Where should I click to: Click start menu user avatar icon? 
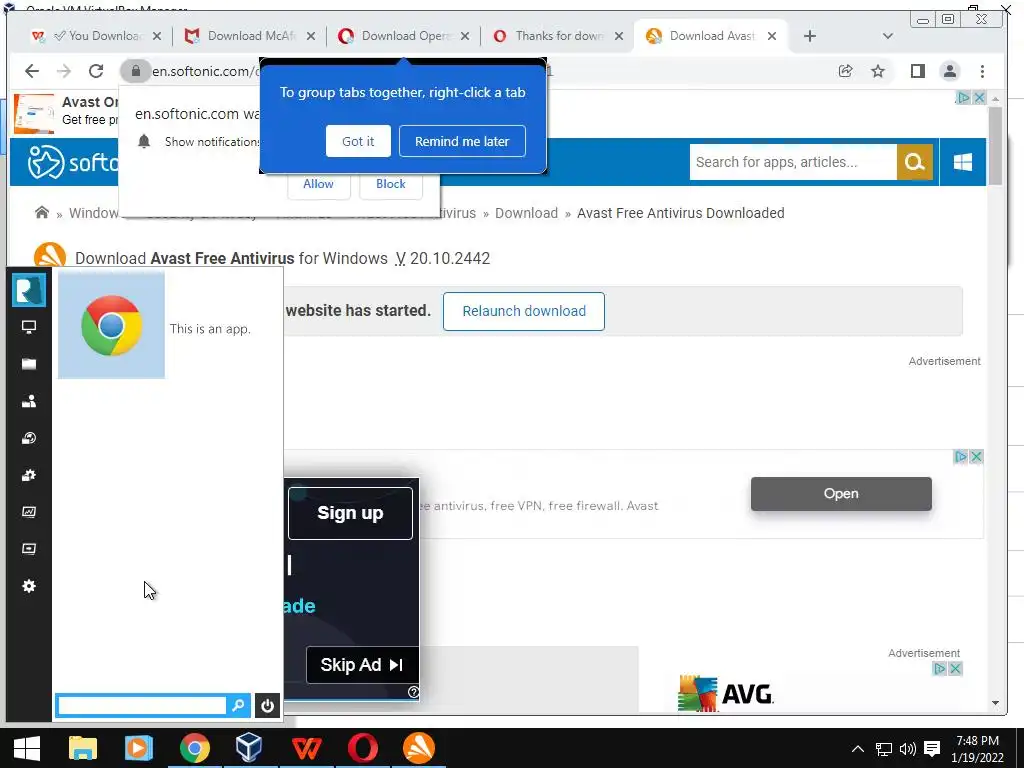point(29,290)
